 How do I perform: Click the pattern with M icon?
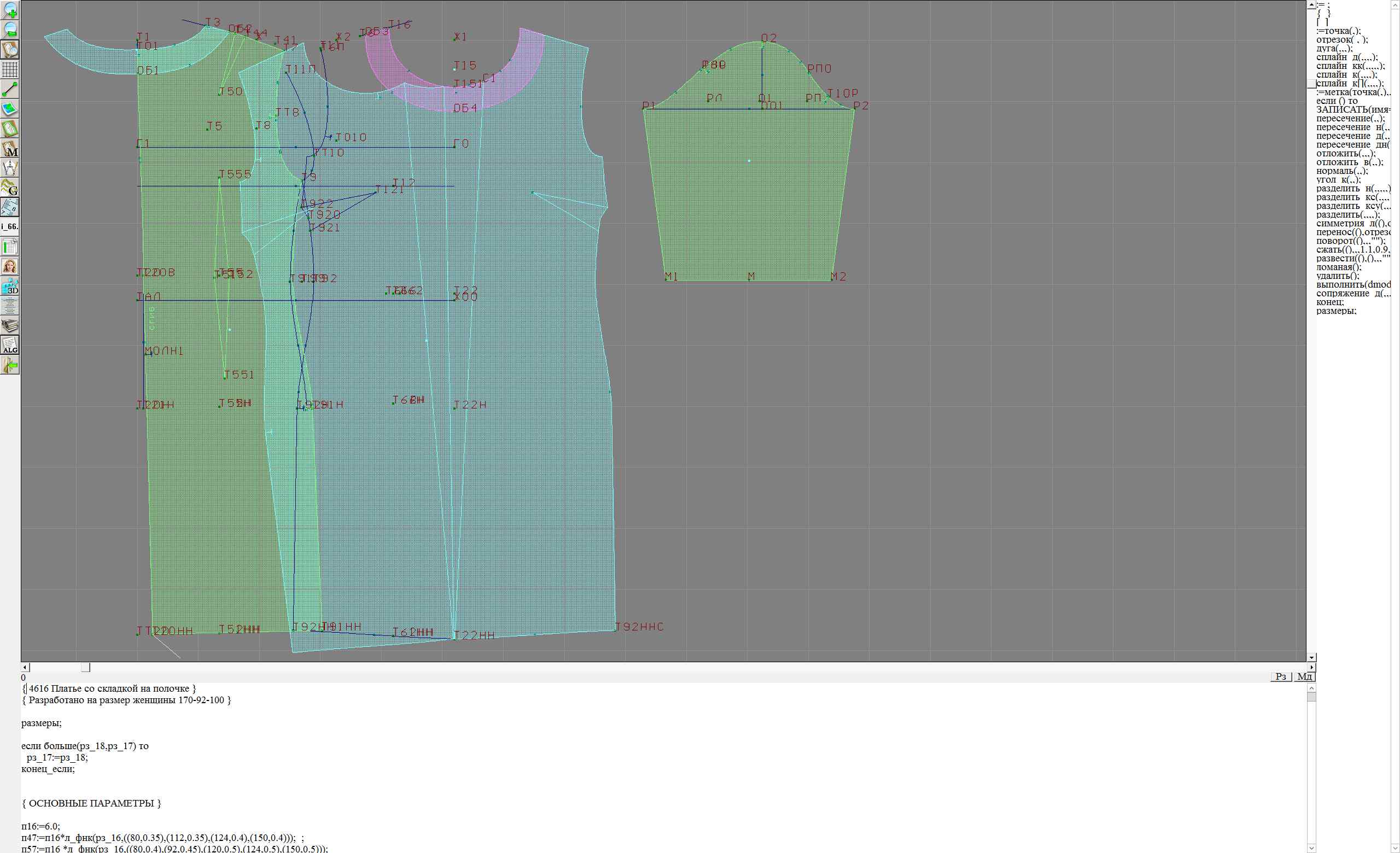click(10, 149)
